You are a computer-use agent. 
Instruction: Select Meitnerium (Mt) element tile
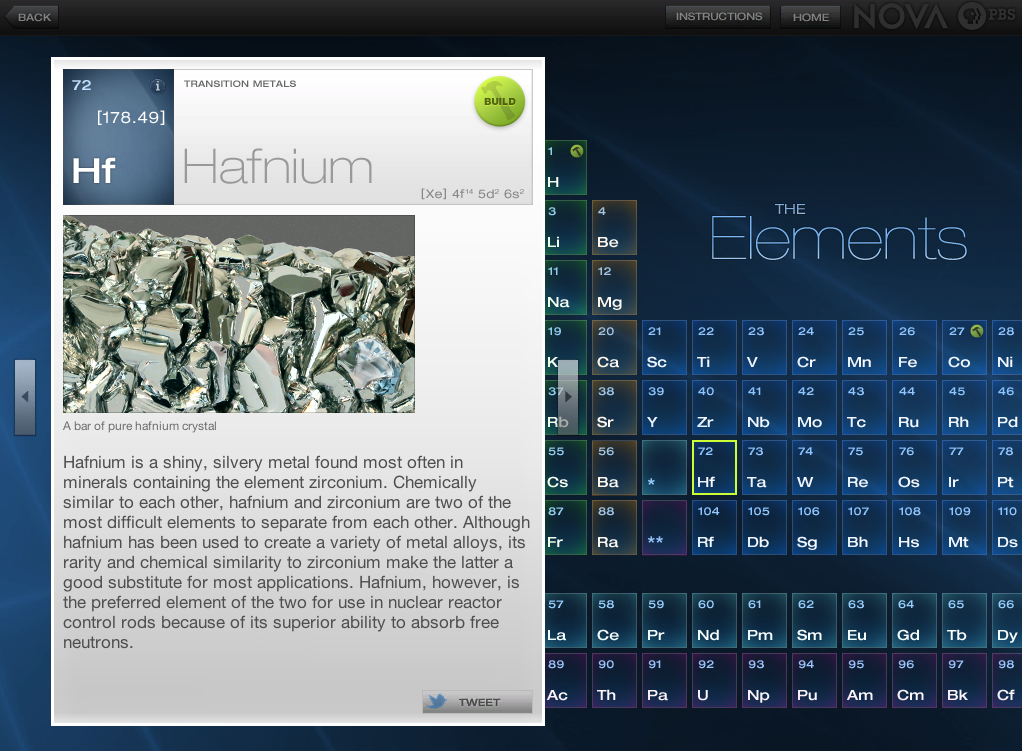[x=965, y=527]
